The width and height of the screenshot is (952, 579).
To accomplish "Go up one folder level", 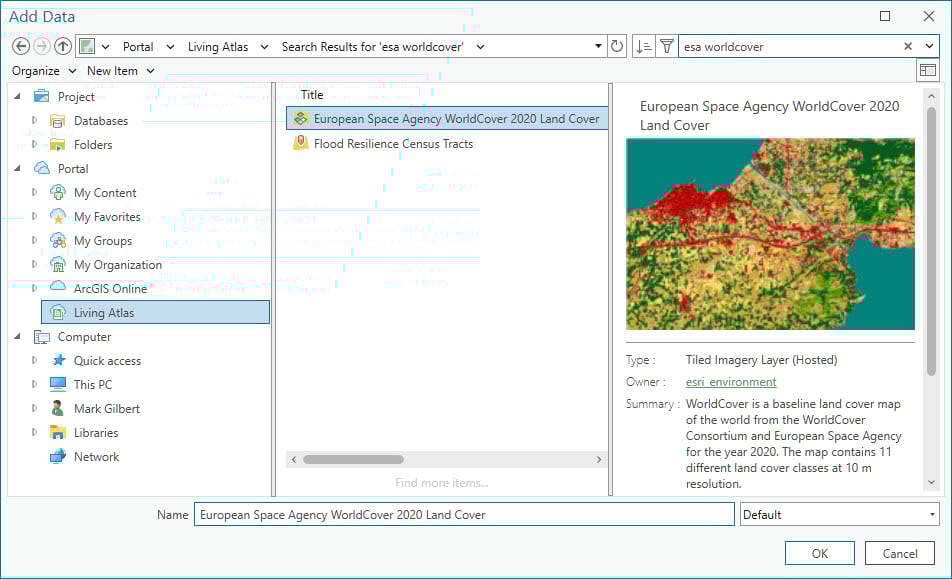I will coord(62,46).
